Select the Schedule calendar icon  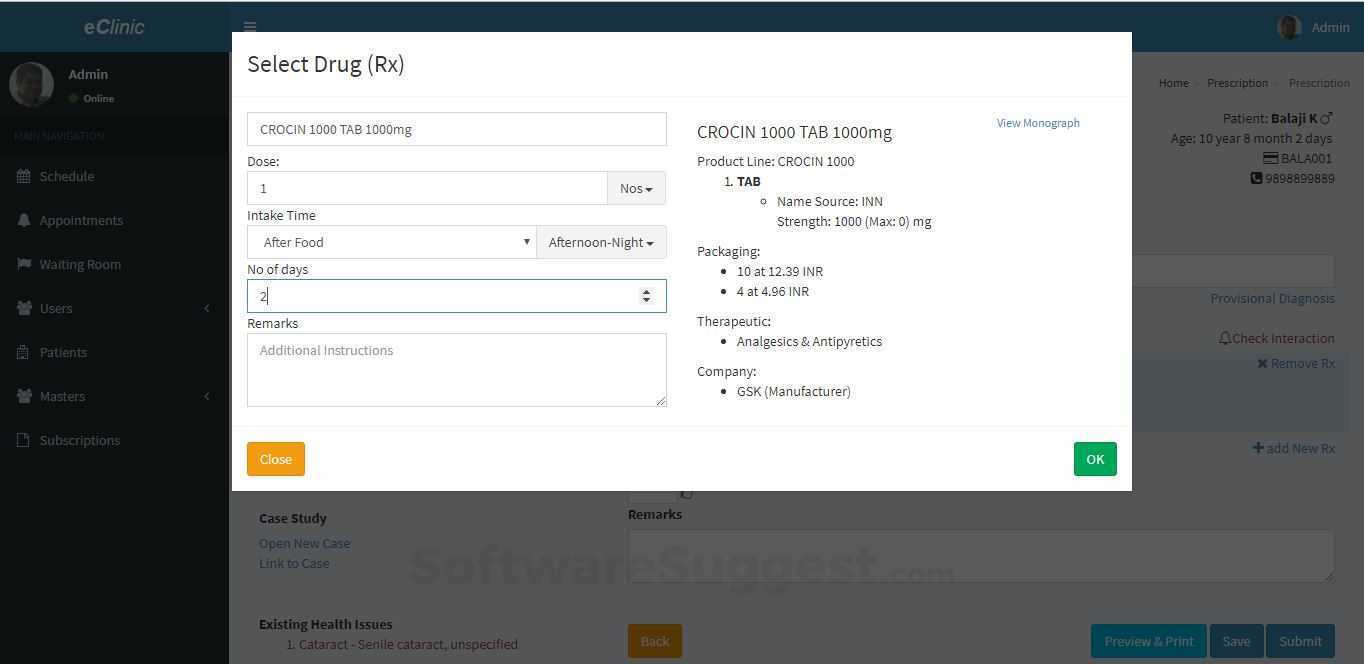pyautogui.click(x=34, y=176)
